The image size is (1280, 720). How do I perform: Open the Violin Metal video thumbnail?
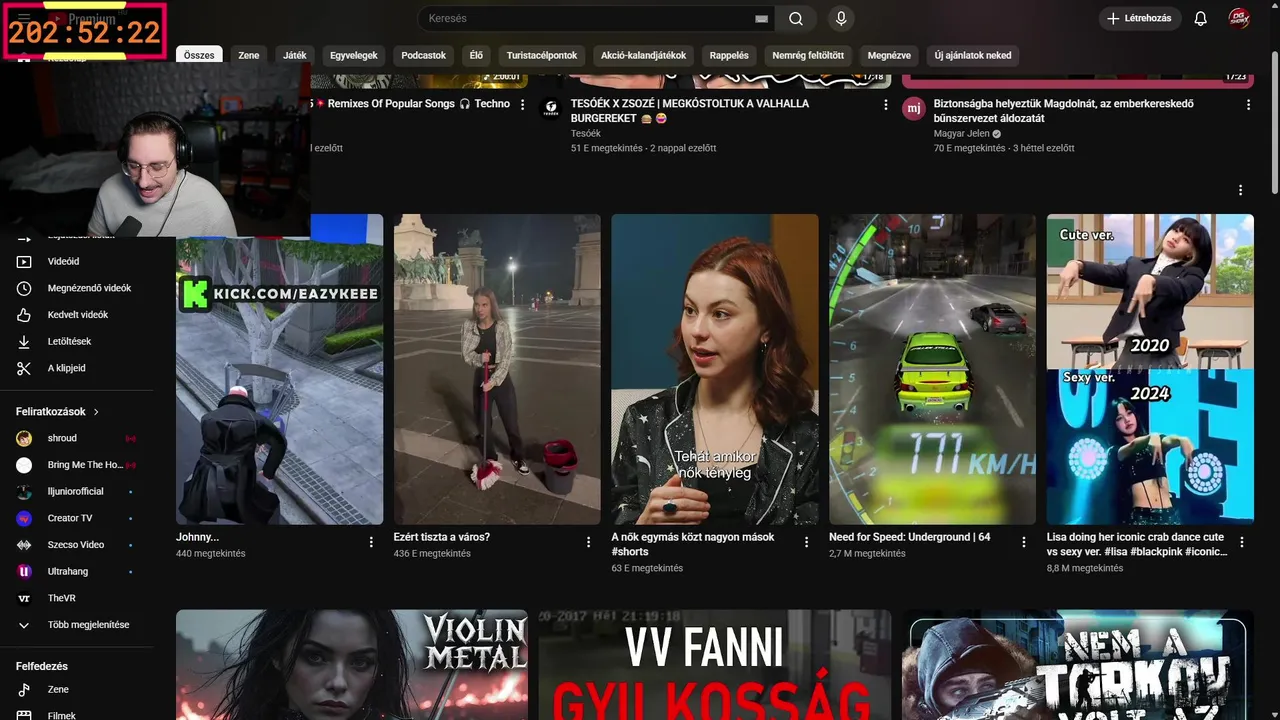click(x=352, y=665)
